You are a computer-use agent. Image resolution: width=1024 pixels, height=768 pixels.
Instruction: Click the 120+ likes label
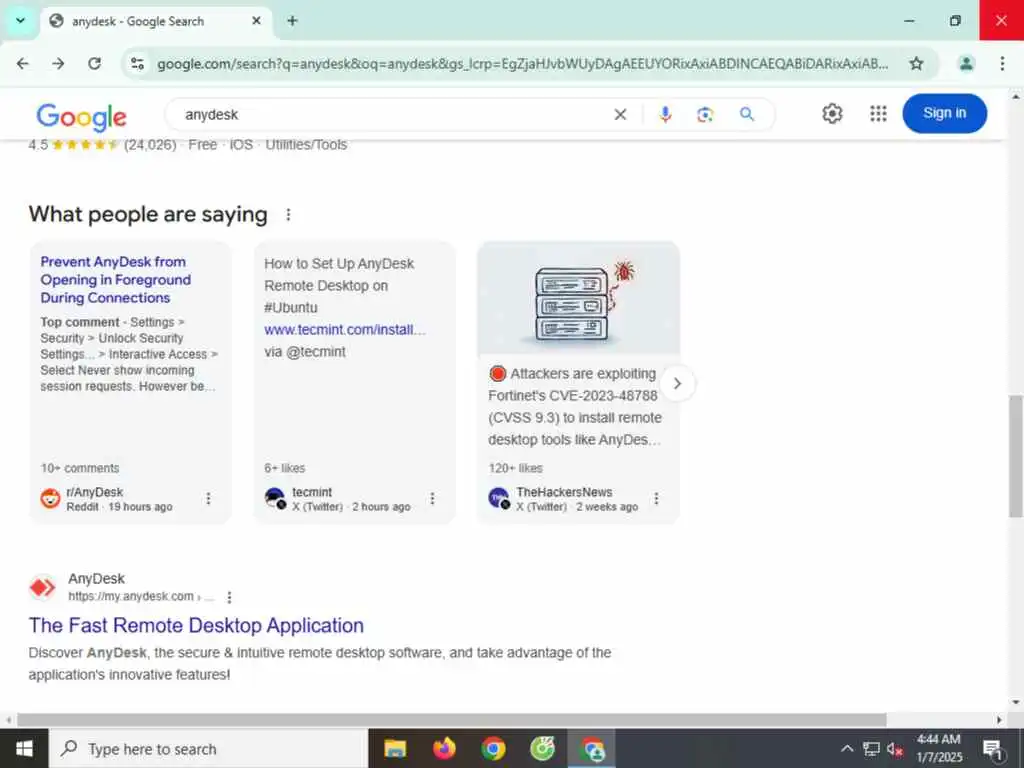pos(515,468)
